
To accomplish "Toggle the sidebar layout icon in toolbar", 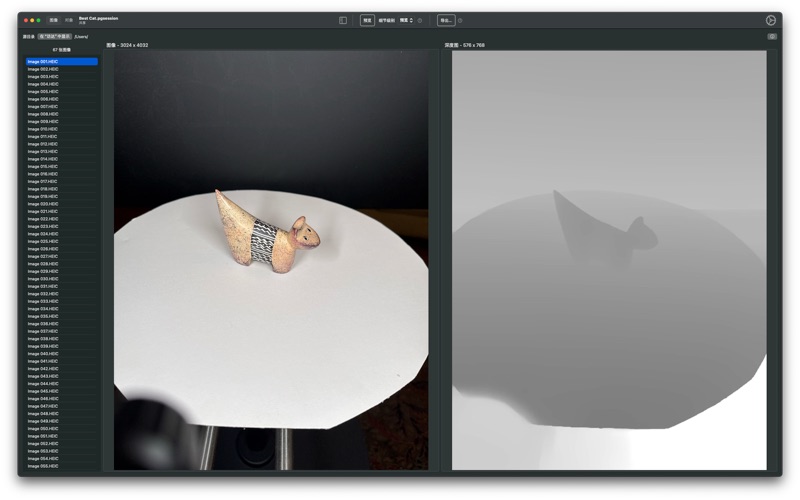I will 343,20.
